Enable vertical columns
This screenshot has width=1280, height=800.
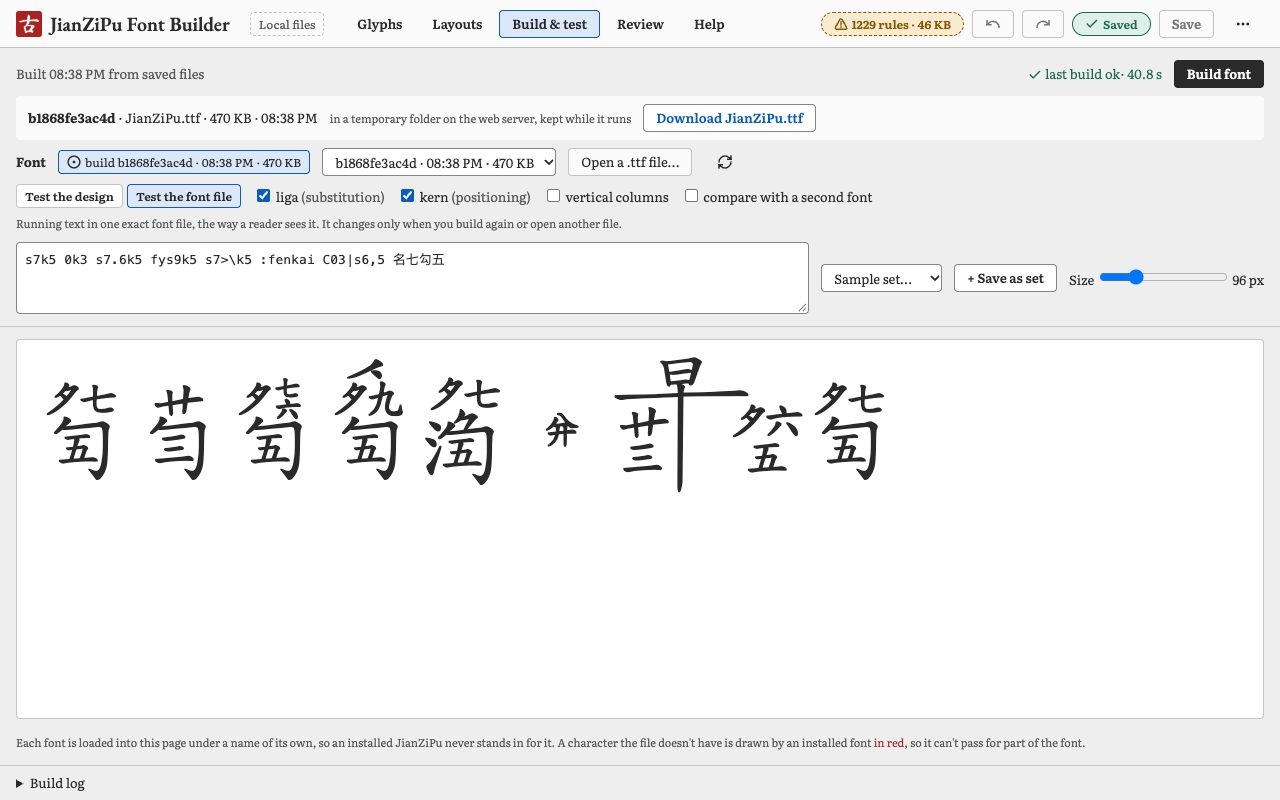point(553,196)
